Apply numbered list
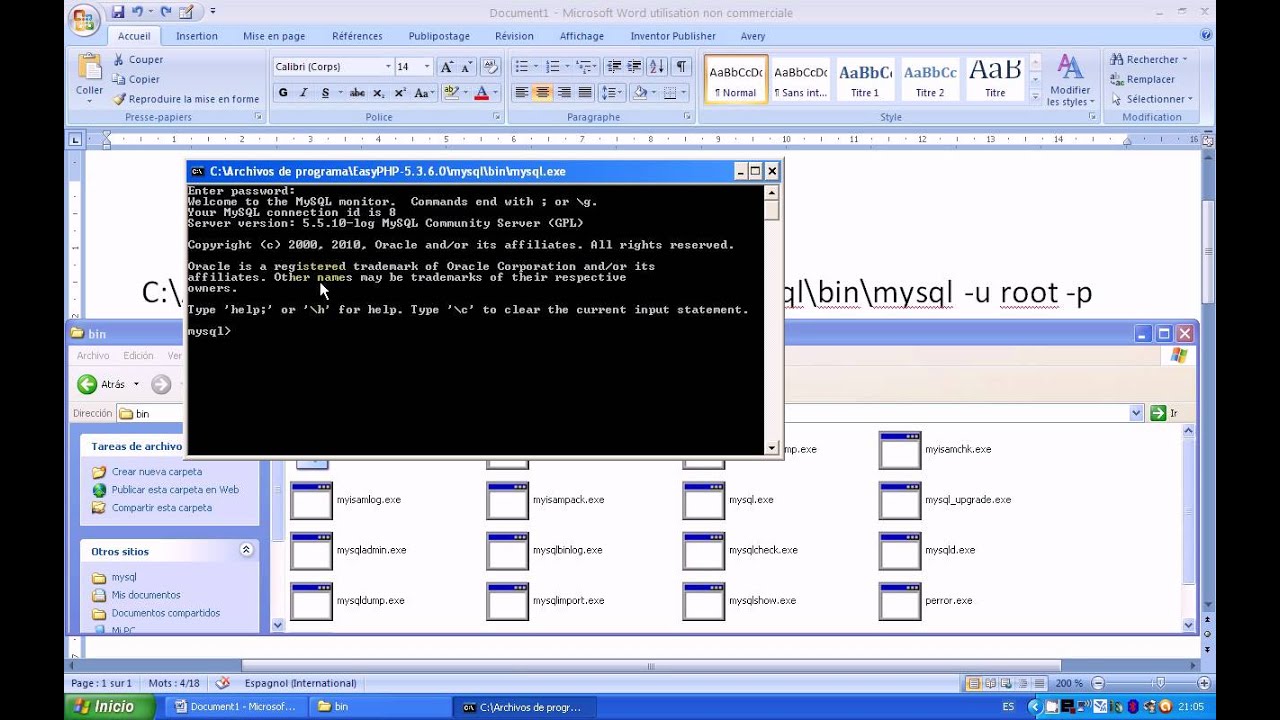 point(552,67)
